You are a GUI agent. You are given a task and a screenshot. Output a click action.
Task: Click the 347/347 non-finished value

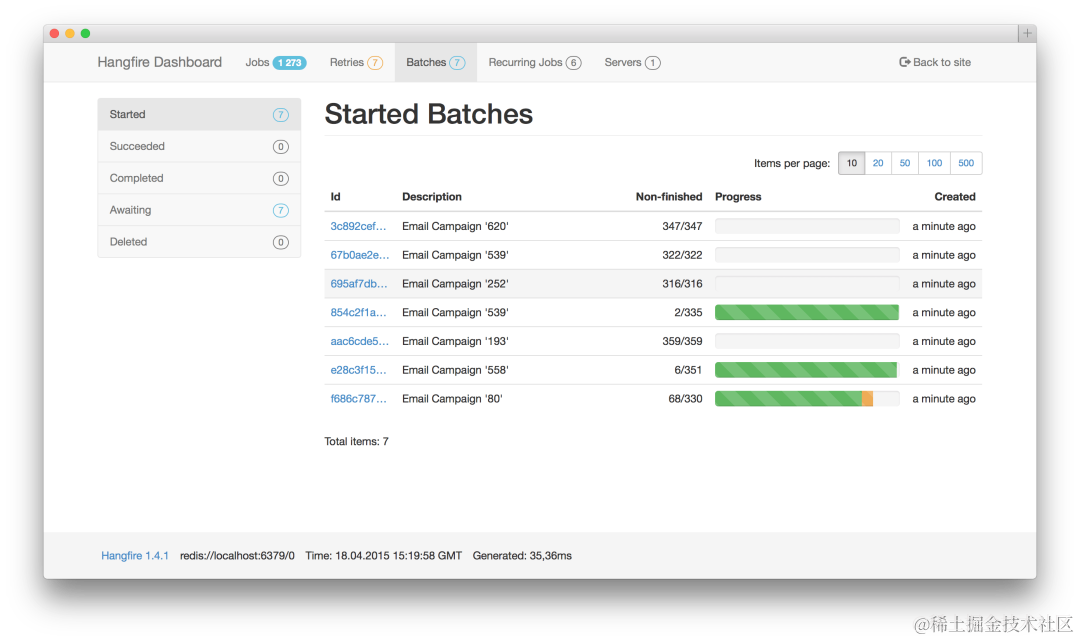[683, 226]
